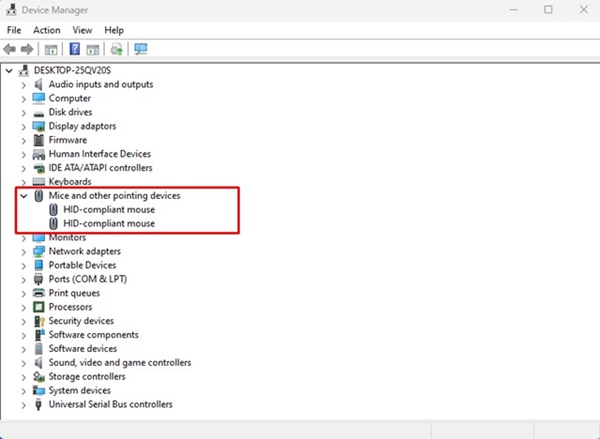Viewport: 600px width, 439px height.
Task: Click USB icon beside Universal Serial Bus controllers
Action: [x=38, y=404]
